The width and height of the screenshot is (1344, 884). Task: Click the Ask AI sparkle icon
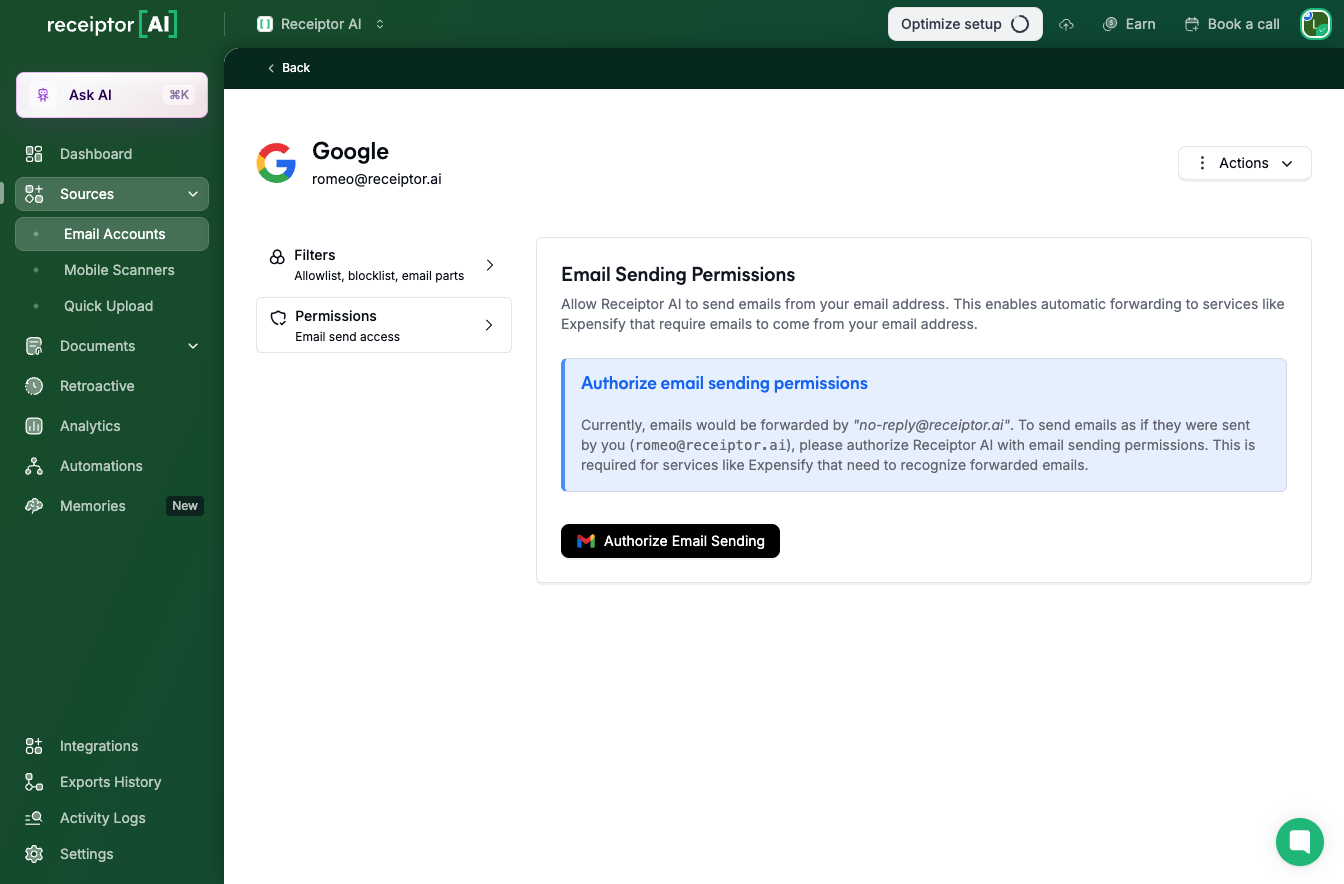click(x=43, y=95)
